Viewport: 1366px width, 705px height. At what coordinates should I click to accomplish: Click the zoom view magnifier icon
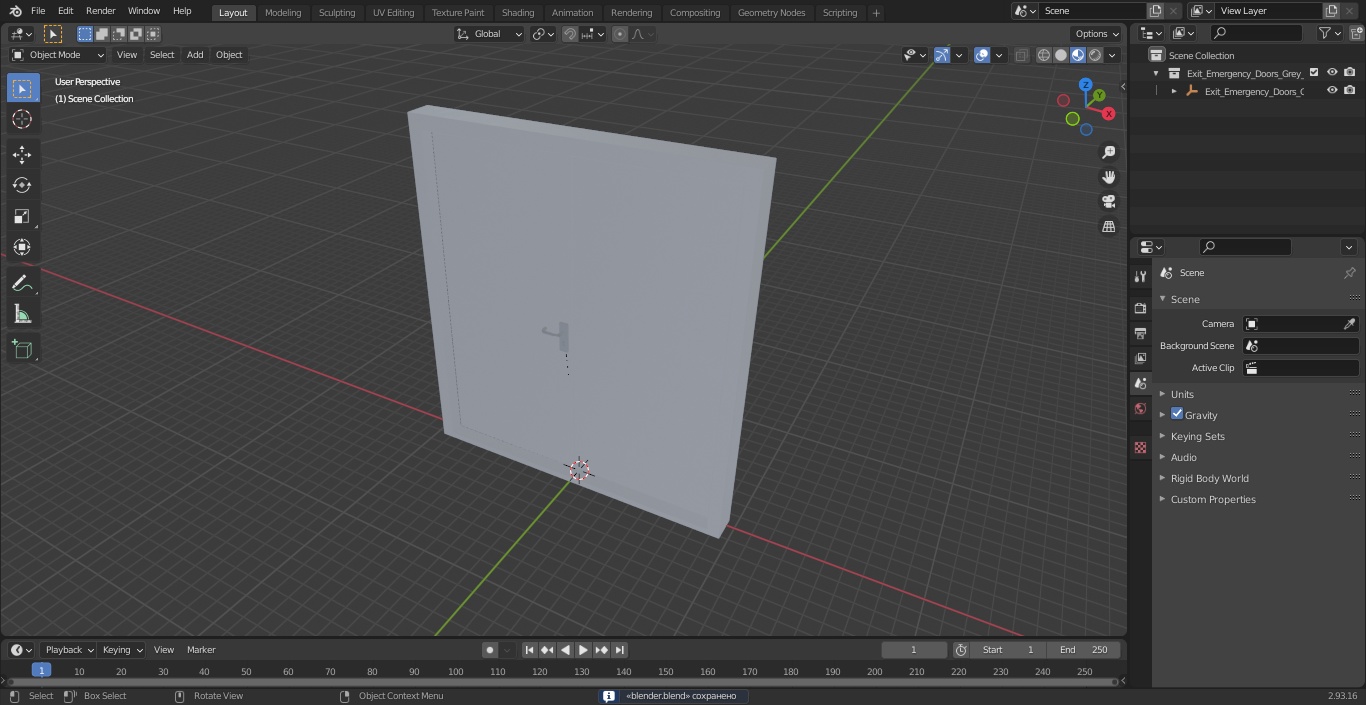click(1108, 152)
